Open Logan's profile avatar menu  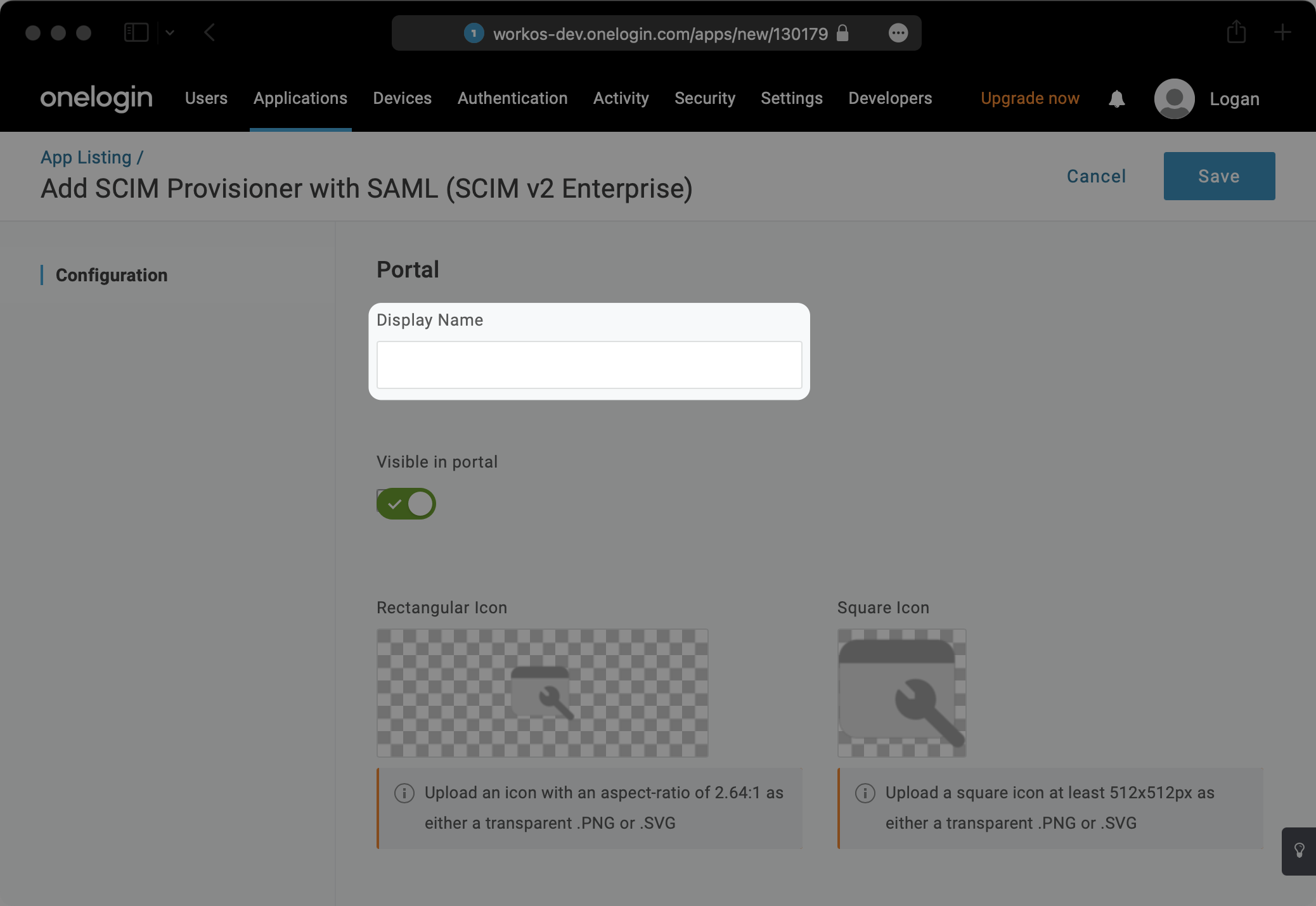pyautogui.click(x=1174, y=99)
